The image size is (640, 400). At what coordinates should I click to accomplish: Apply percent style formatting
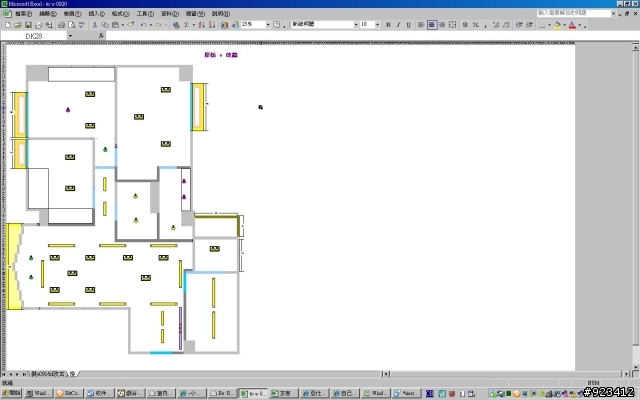point(476,25)
